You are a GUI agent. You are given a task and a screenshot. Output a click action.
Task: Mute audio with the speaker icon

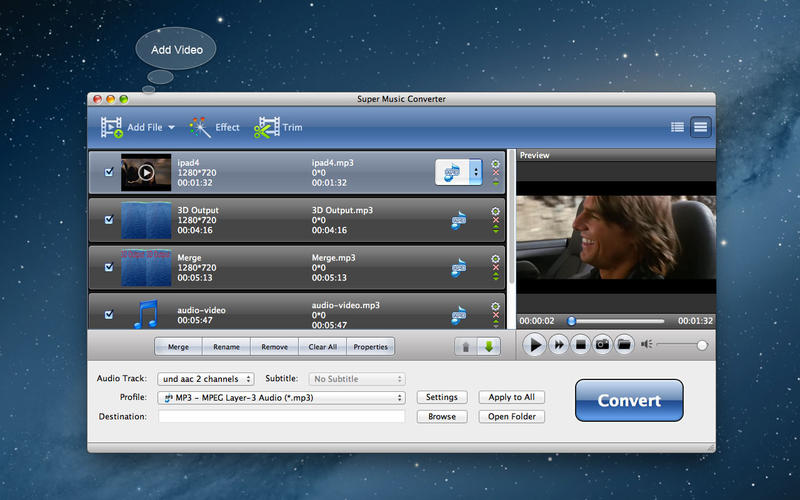(647, 345)
